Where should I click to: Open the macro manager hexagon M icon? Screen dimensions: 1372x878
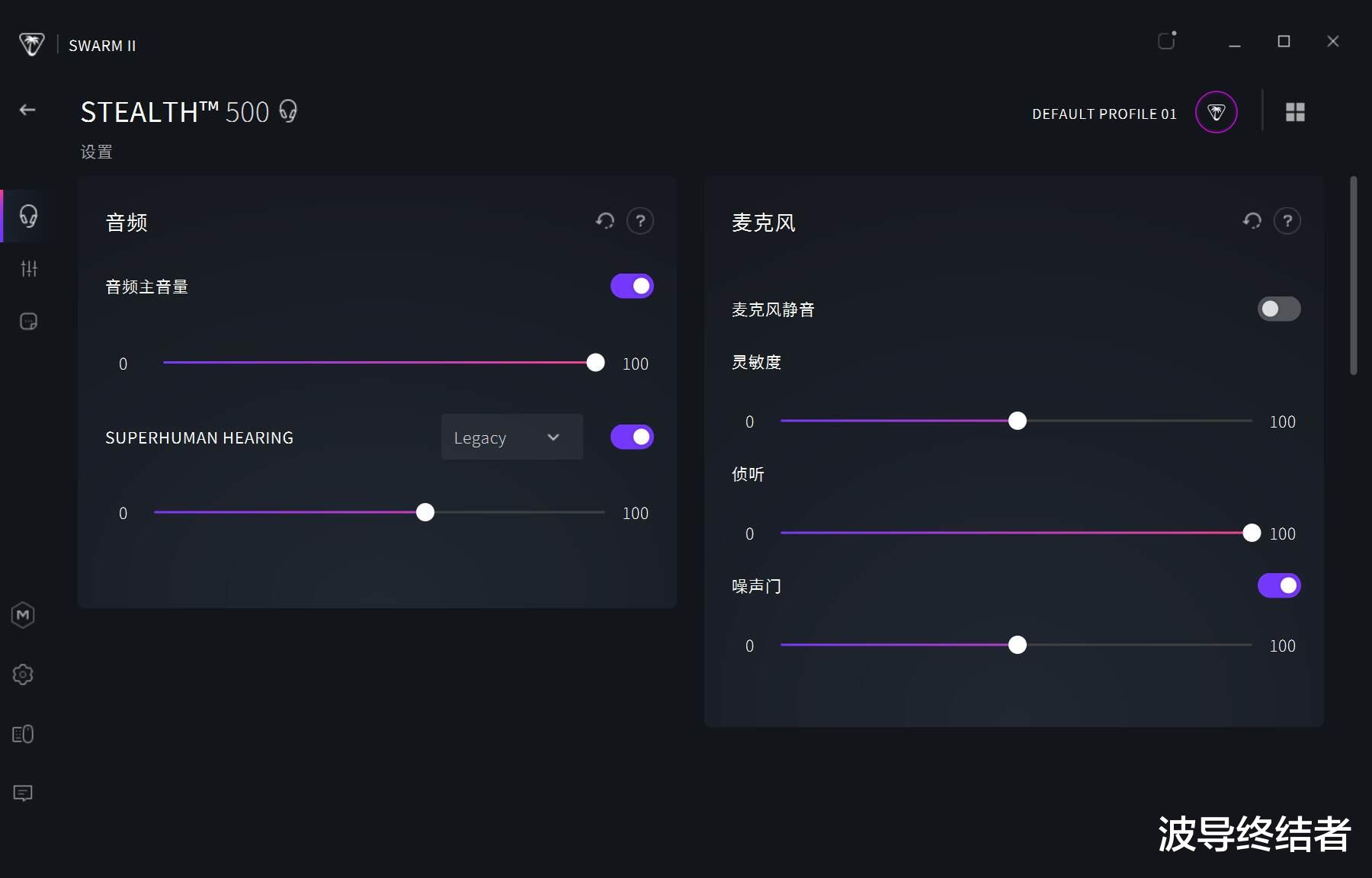[23, 615]
